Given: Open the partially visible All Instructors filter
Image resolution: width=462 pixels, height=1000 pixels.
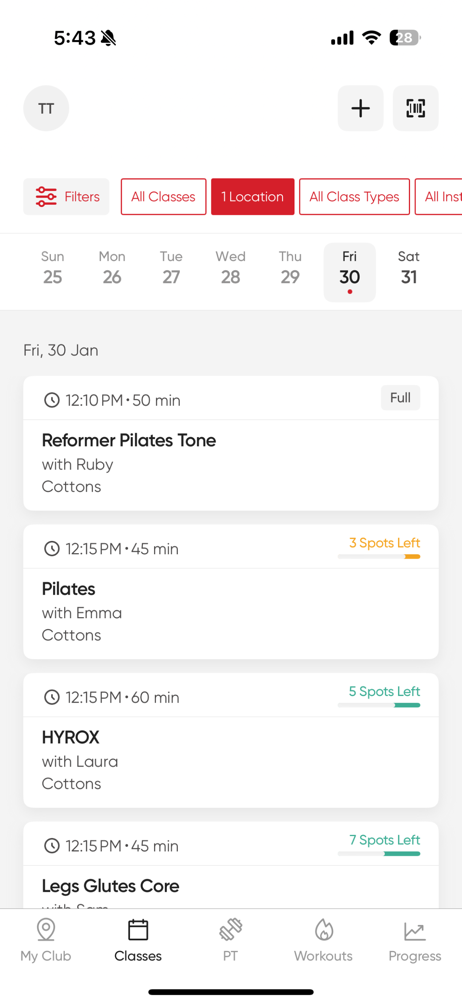Looking at the screenshot, I should [438, 196].
